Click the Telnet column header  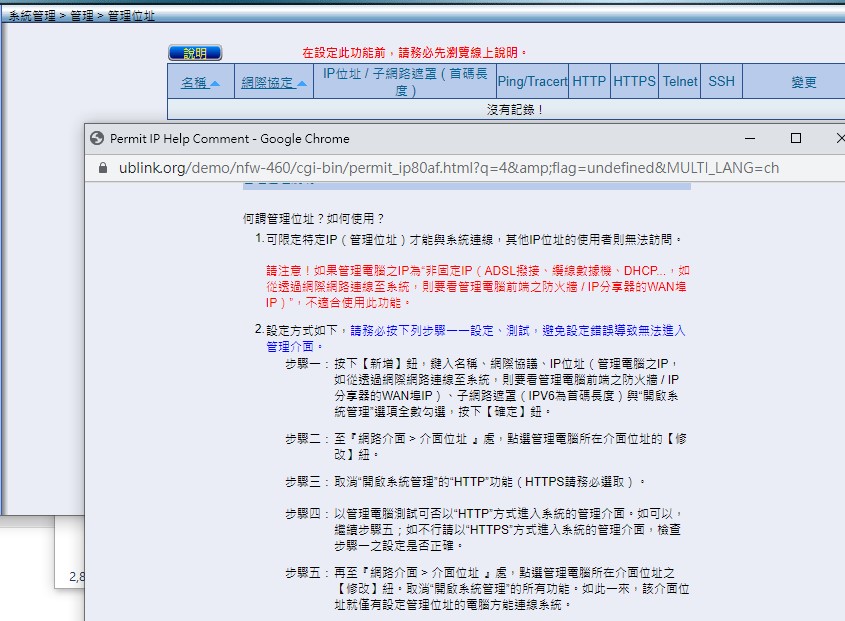click(680, 82)
